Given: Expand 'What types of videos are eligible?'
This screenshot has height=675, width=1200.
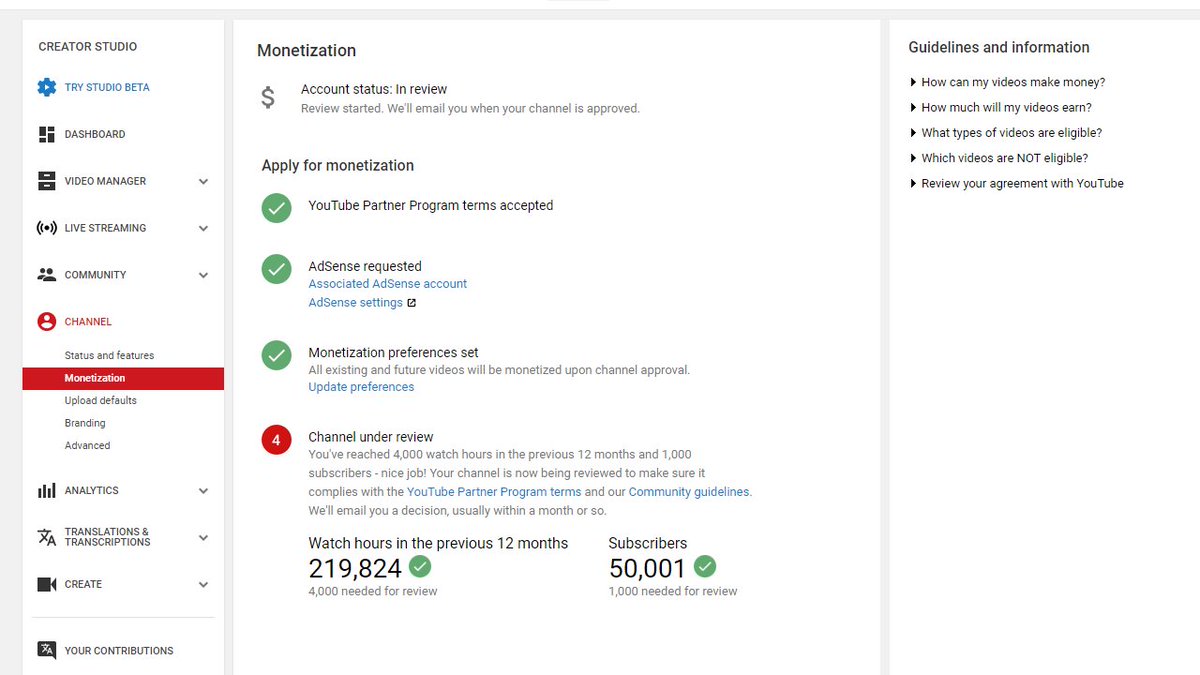Looking at the screenshot, I should click(x=1005, y=132).
